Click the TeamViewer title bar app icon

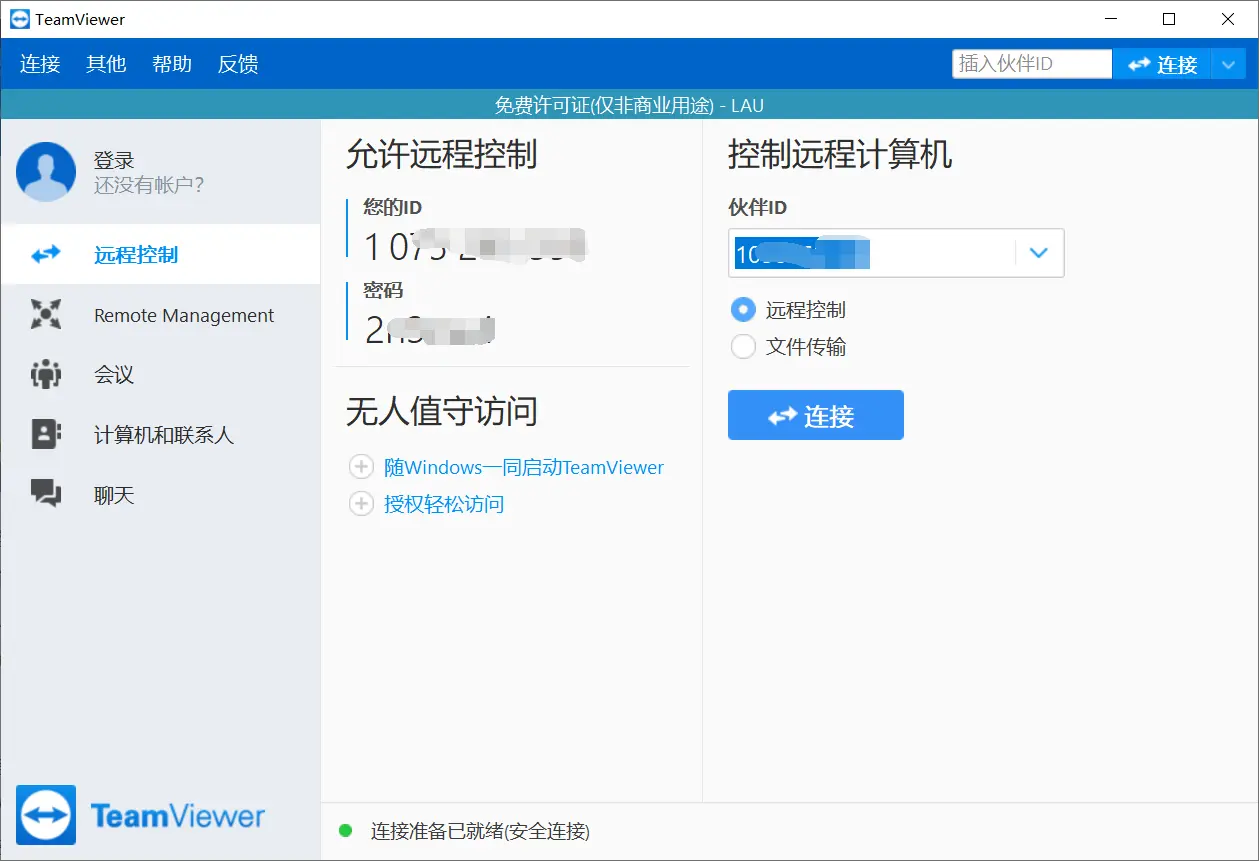(x=19, y=19)
